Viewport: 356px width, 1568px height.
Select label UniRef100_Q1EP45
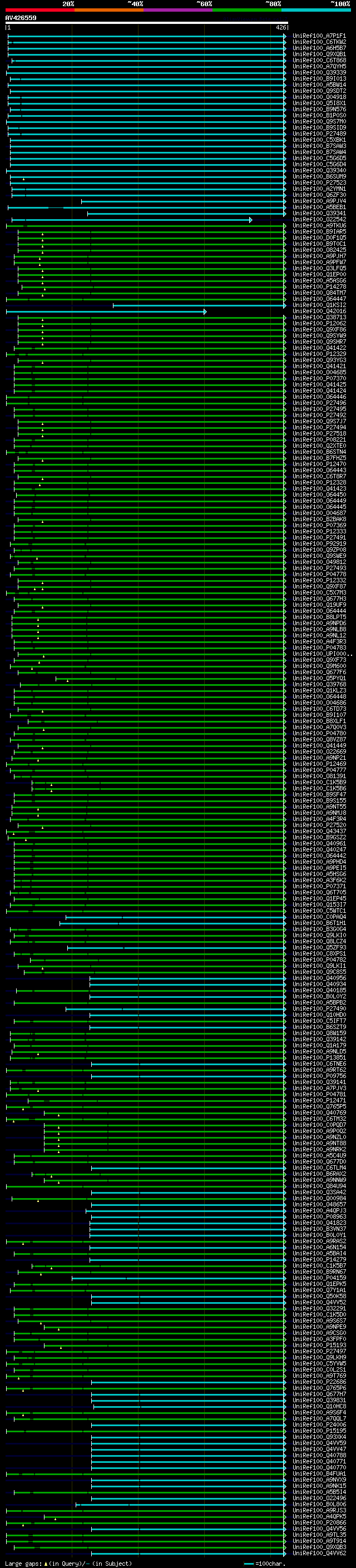pos(319,898)
